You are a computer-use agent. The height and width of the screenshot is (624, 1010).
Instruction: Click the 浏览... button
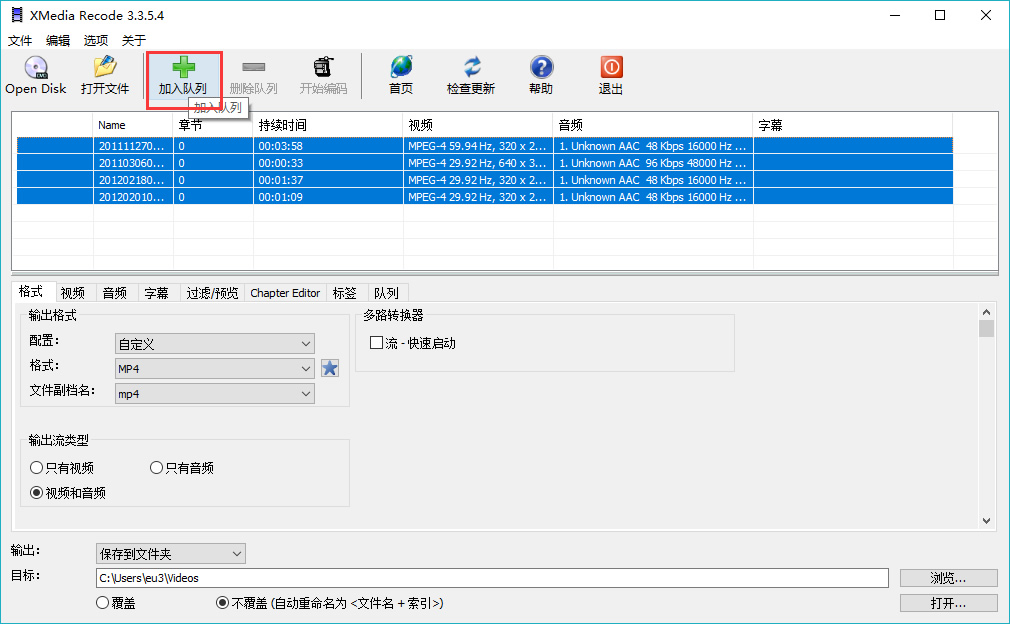[x=948, y=578]
